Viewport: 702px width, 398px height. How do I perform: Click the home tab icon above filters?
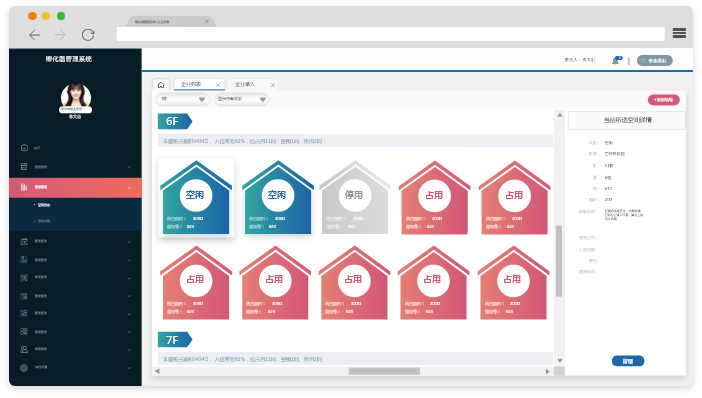point(161,85)
